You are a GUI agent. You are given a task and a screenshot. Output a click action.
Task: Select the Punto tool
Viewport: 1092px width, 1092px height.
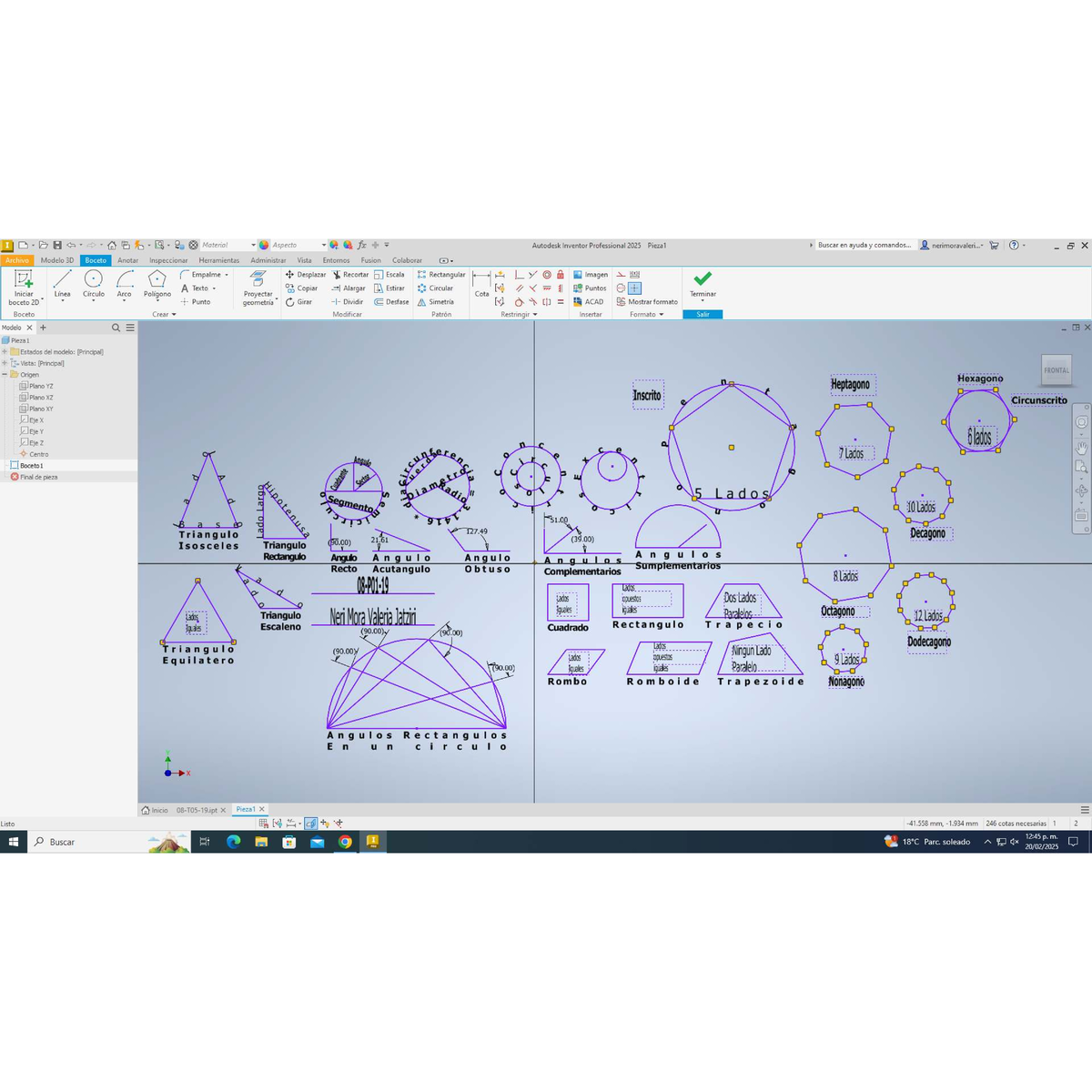coord(196,302)
